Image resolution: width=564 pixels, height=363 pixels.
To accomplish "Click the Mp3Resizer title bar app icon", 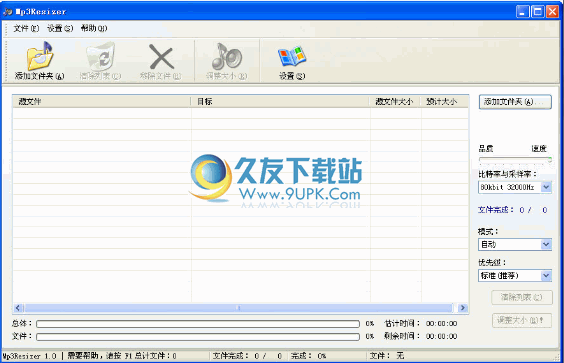I will [x=7, y=12].
